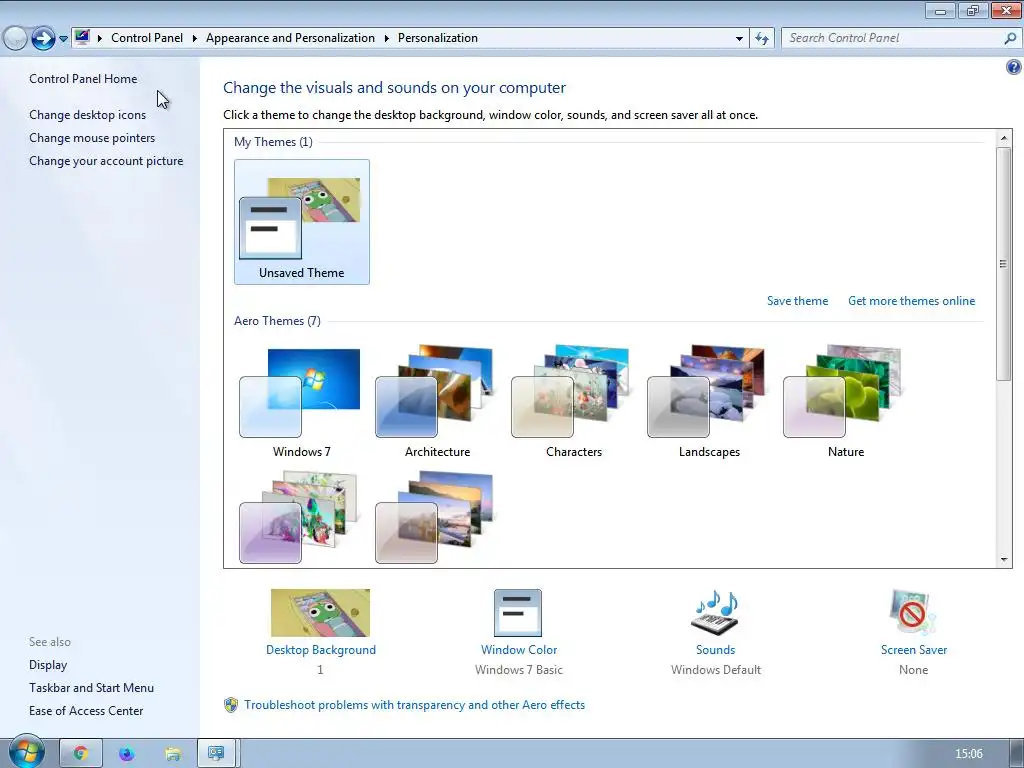Go to Control Panel breadcrumb
Viewport: 1024px width, 768px height.
(147, 38)
